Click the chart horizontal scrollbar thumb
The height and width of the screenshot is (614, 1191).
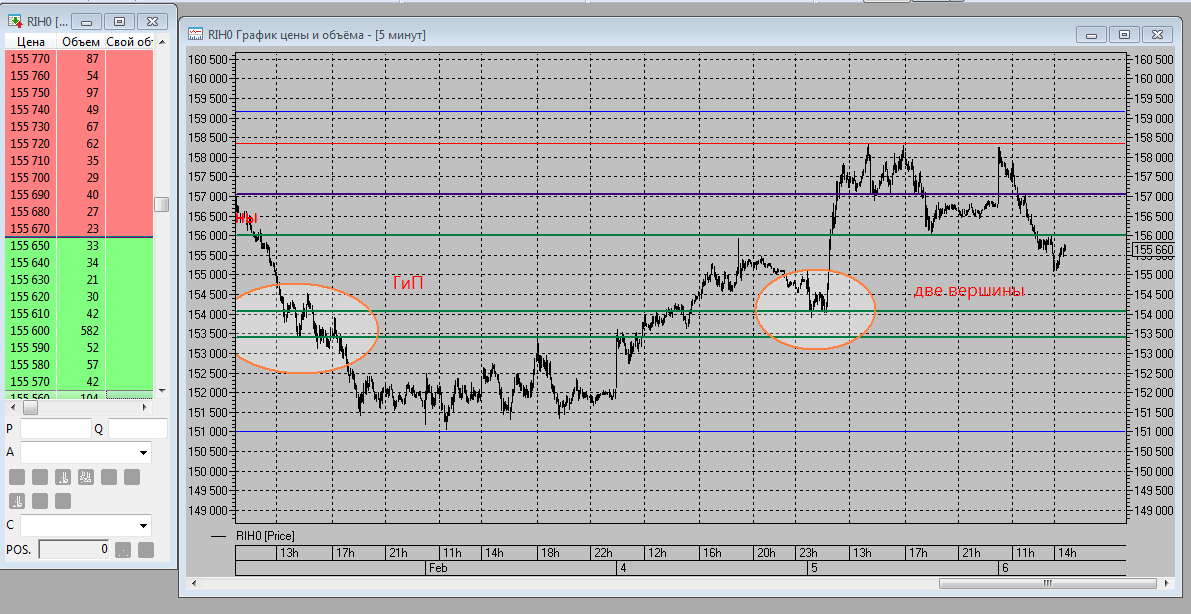click(x=1047, y=584)
